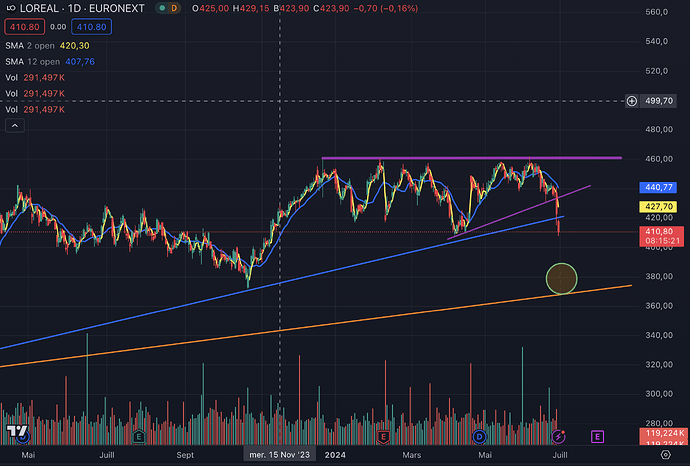Click the blue D dividend marker

click(x=479, y=437)
